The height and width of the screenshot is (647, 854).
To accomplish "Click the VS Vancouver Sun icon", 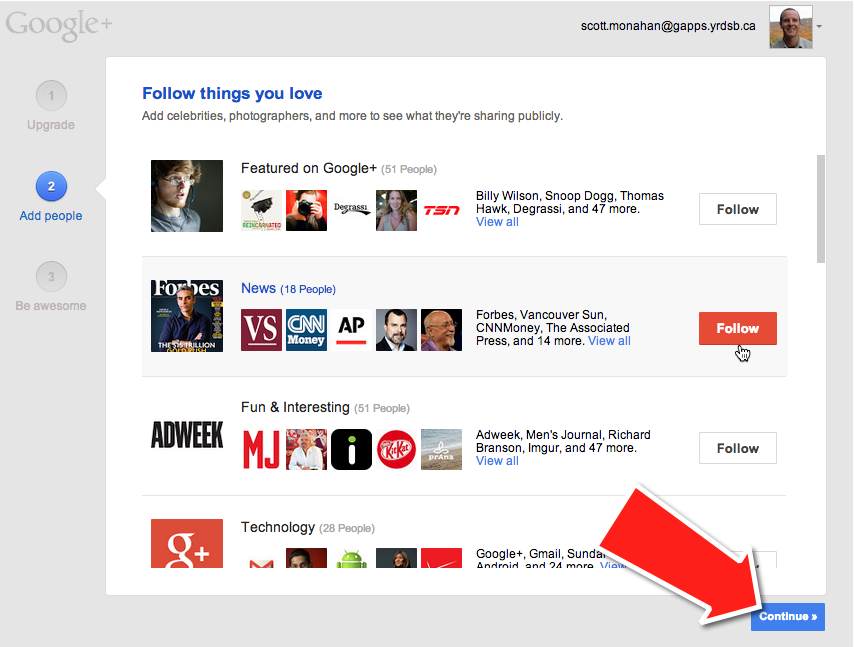I will [261, 330].
